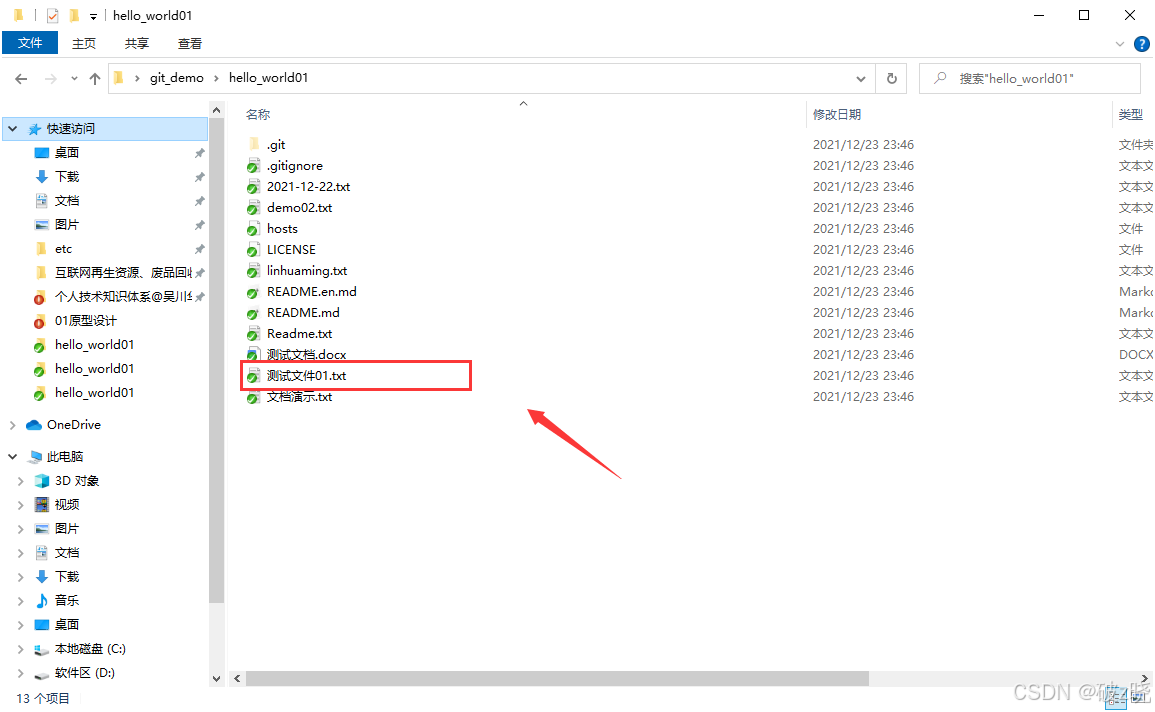
Task: Open the 软件区 (D:) drive
Action: (85, 673)
